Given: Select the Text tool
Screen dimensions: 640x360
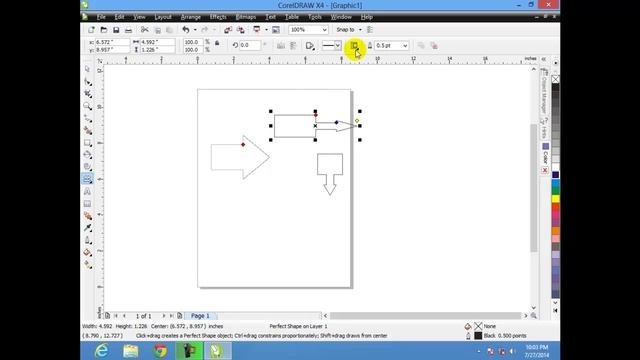Looking at the screenshot, I should [x=87, y=191].
